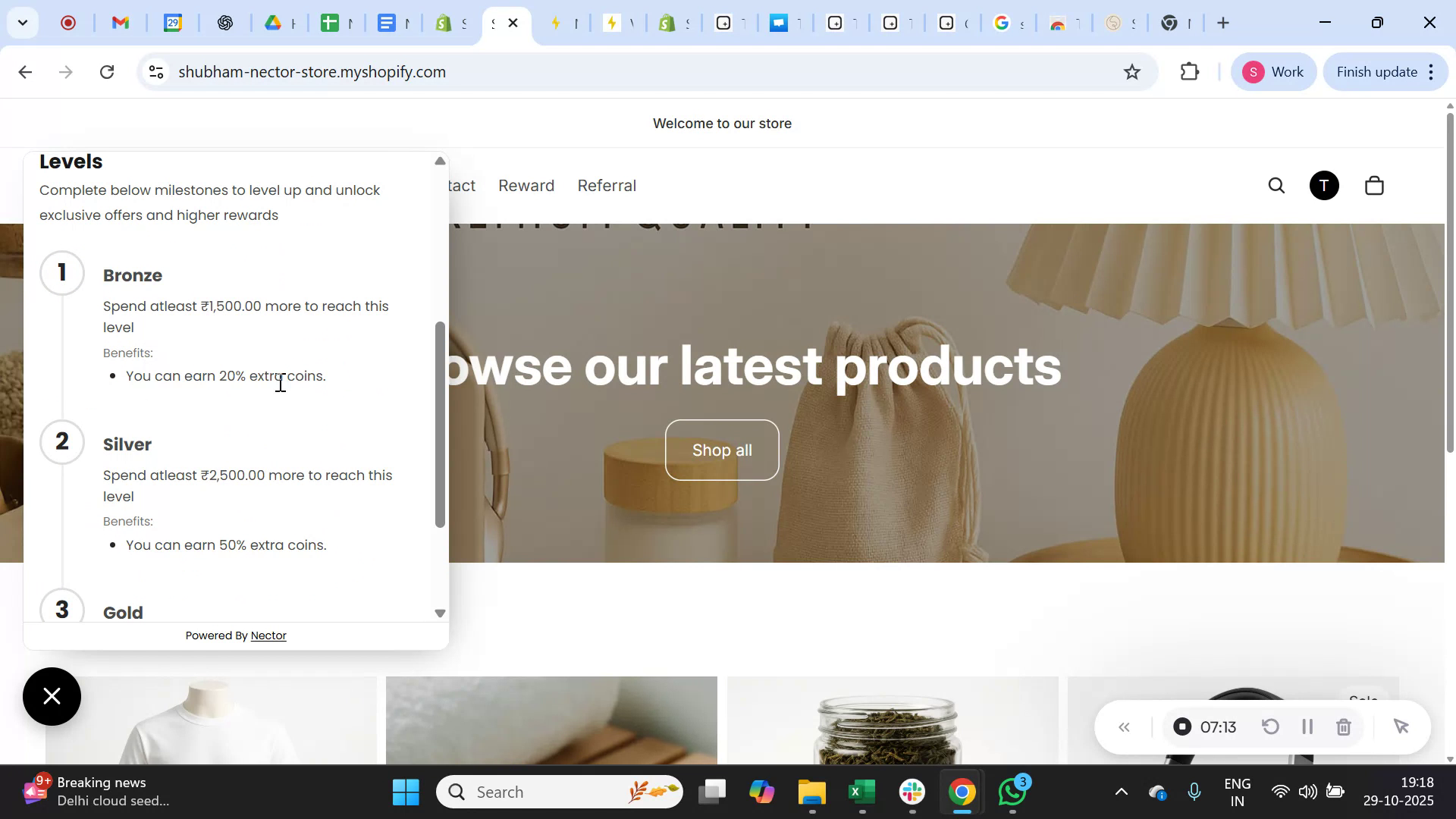The height and width of the screenshot is (819, 1456).
Task: Open the Reward menu item
Action: click(x=526, y=185)
